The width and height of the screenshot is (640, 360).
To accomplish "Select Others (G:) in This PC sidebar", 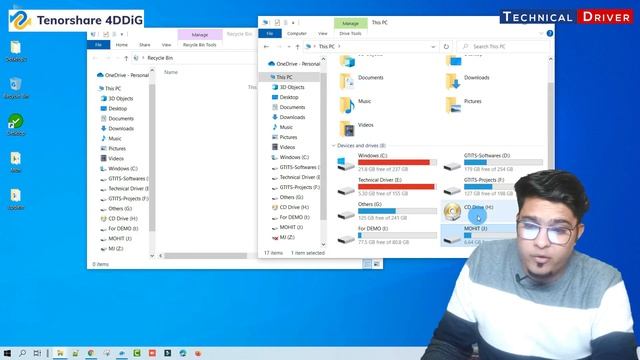I will (287, 197).
